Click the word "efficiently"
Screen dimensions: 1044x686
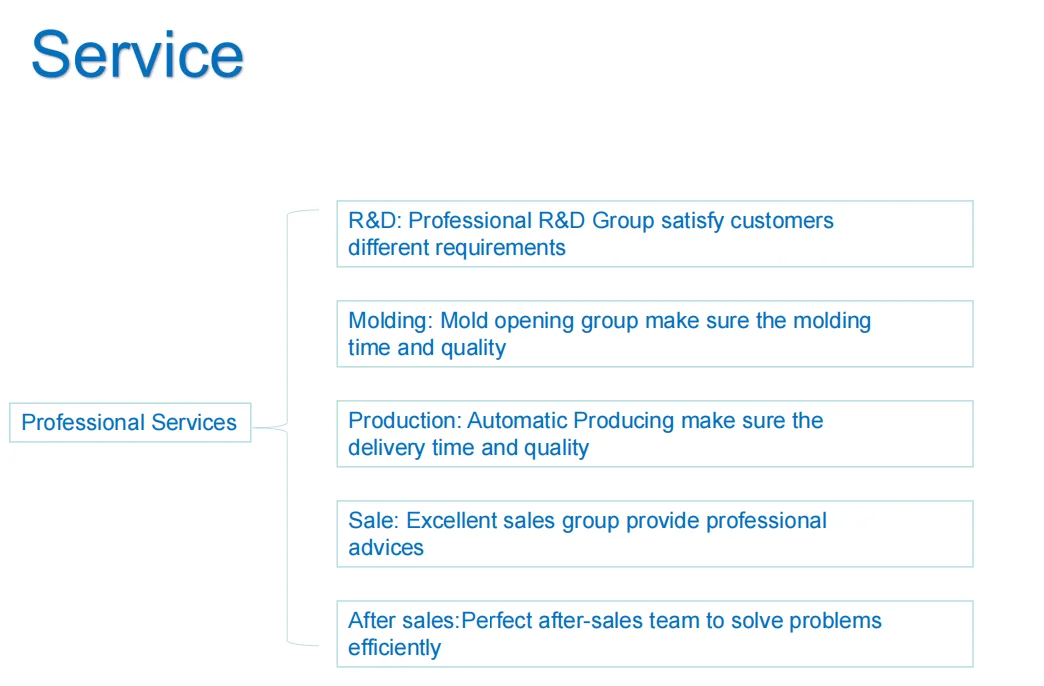point(394,648)
